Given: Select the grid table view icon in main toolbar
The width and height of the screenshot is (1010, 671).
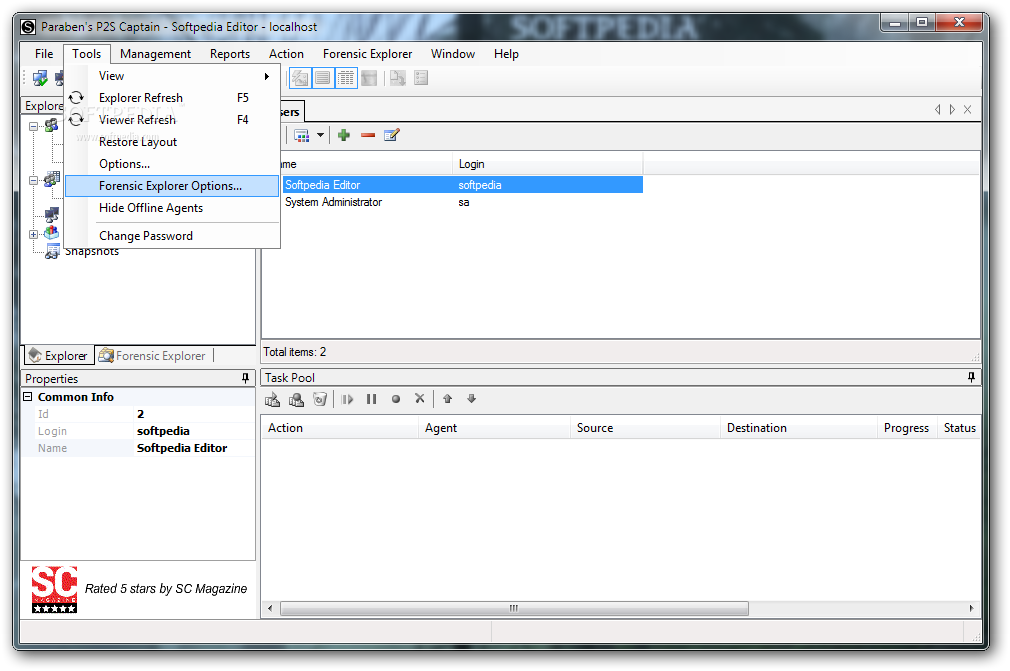Looking at the screenshot, I should click(x=346, y=79).
